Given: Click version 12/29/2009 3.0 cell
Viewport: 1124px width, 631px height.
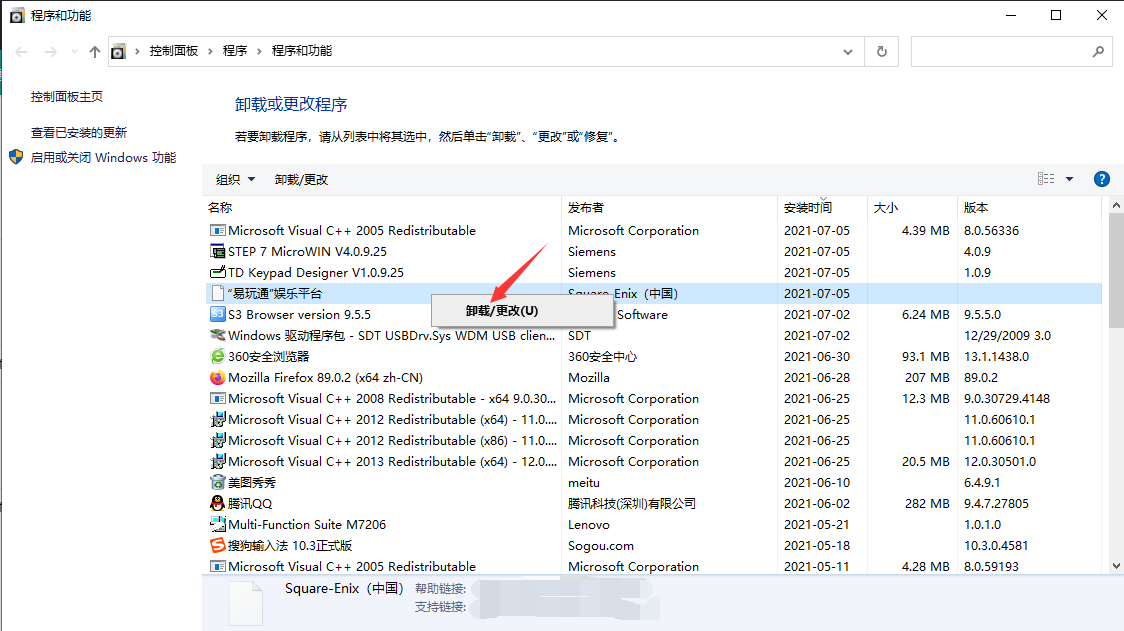Looking at the screenshot, I should point(1007,335).
